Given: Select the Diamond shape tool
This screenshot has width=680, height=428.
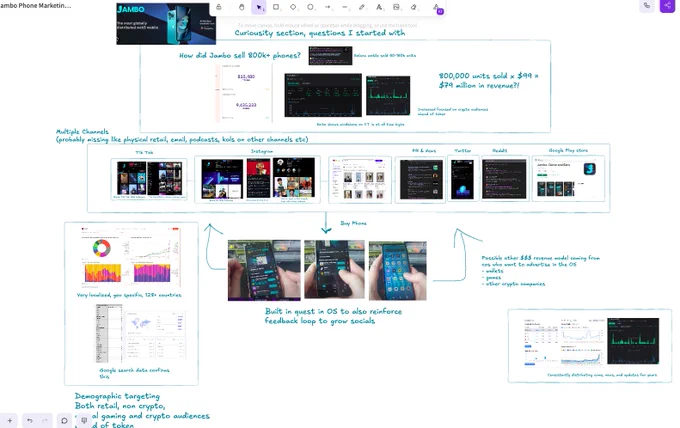Looking at the screenshot, I should [293, 7].
